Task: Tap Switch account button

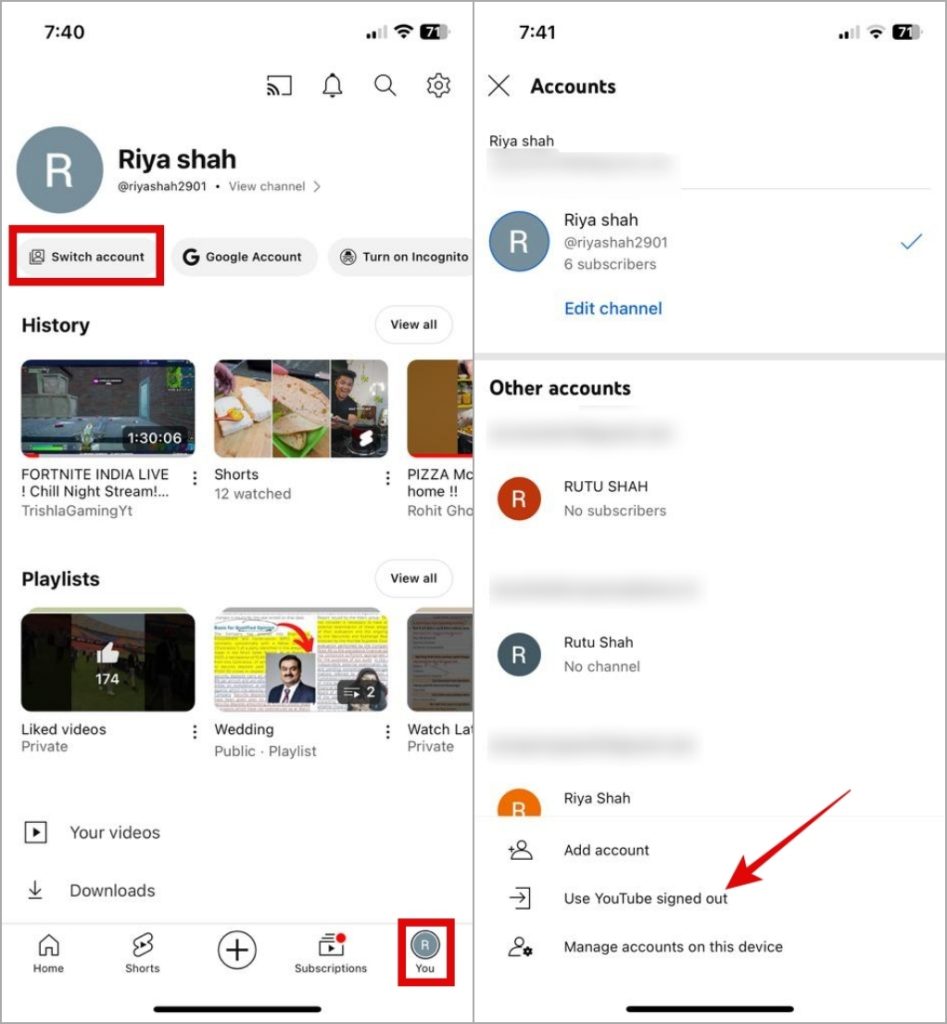Action: tap(87, 257)
